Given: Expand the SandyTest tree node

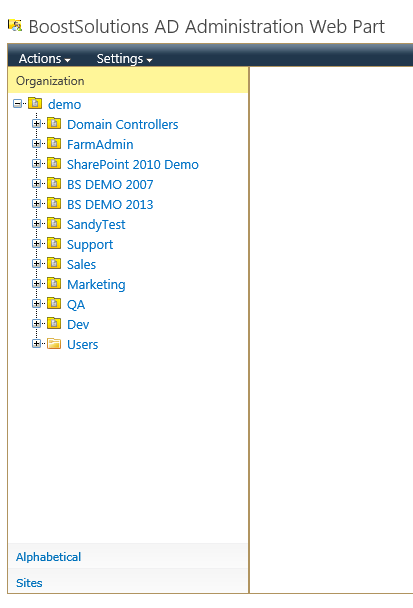Looking at the screenshot, I should tap(36, 223).
